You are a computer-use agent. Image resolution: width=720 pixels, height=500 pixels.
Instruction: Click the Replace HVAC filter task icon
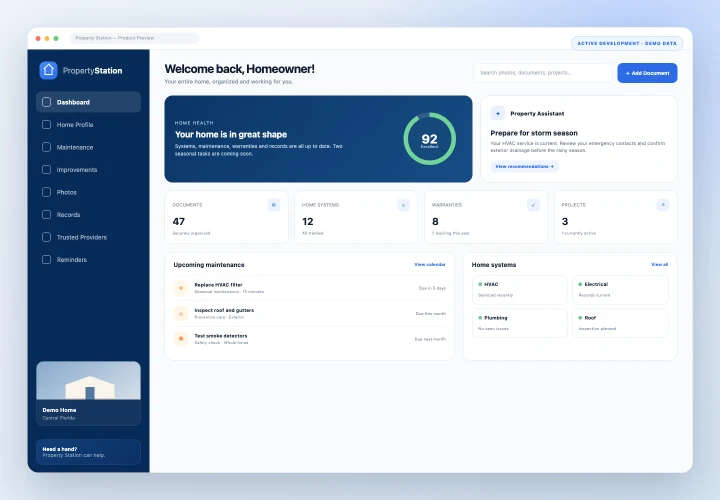[x=181, y=288]
